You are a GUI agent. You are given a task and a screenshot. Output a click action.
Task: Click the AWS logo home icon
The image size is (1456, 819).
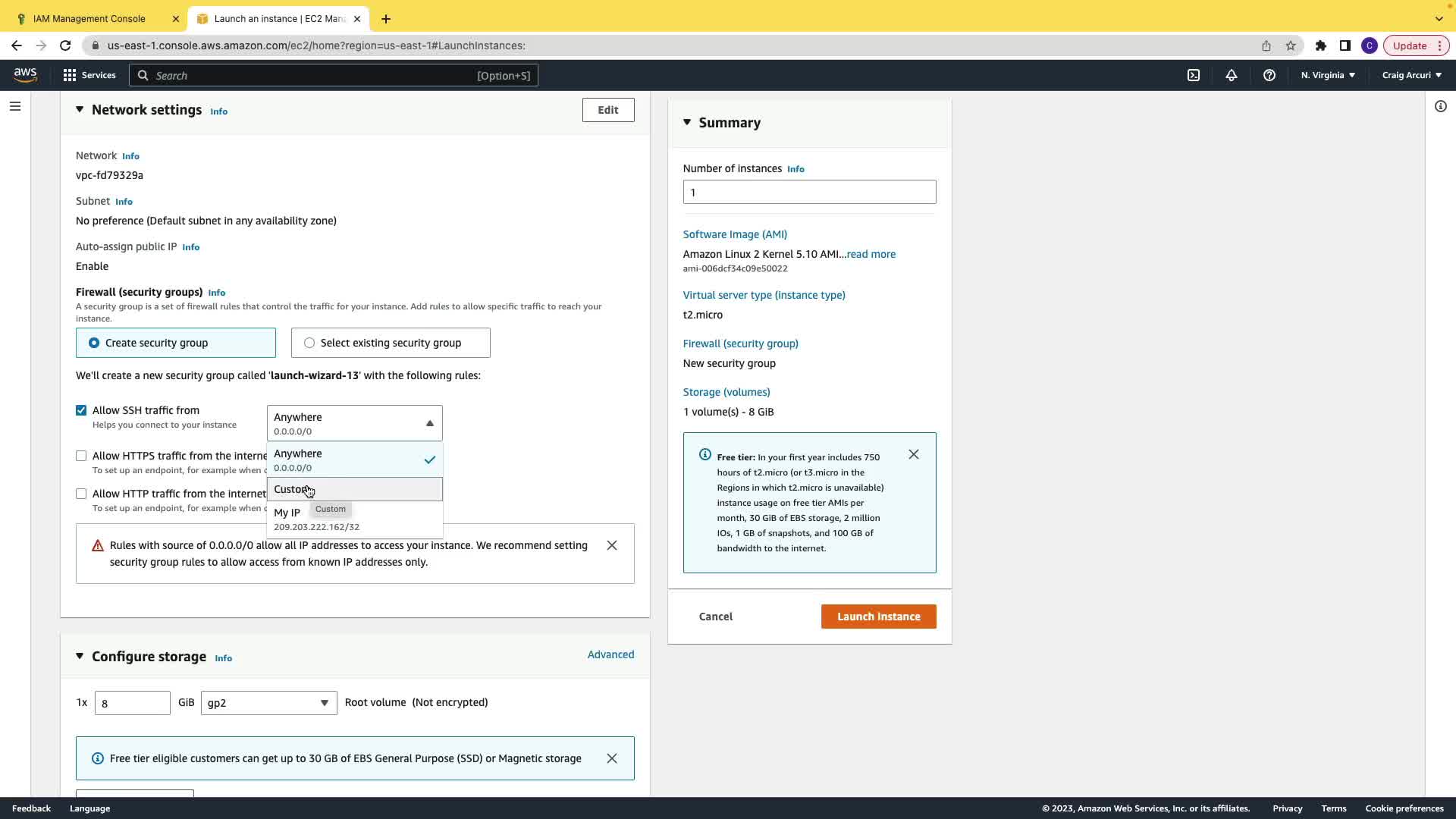[x=25, y=74]
